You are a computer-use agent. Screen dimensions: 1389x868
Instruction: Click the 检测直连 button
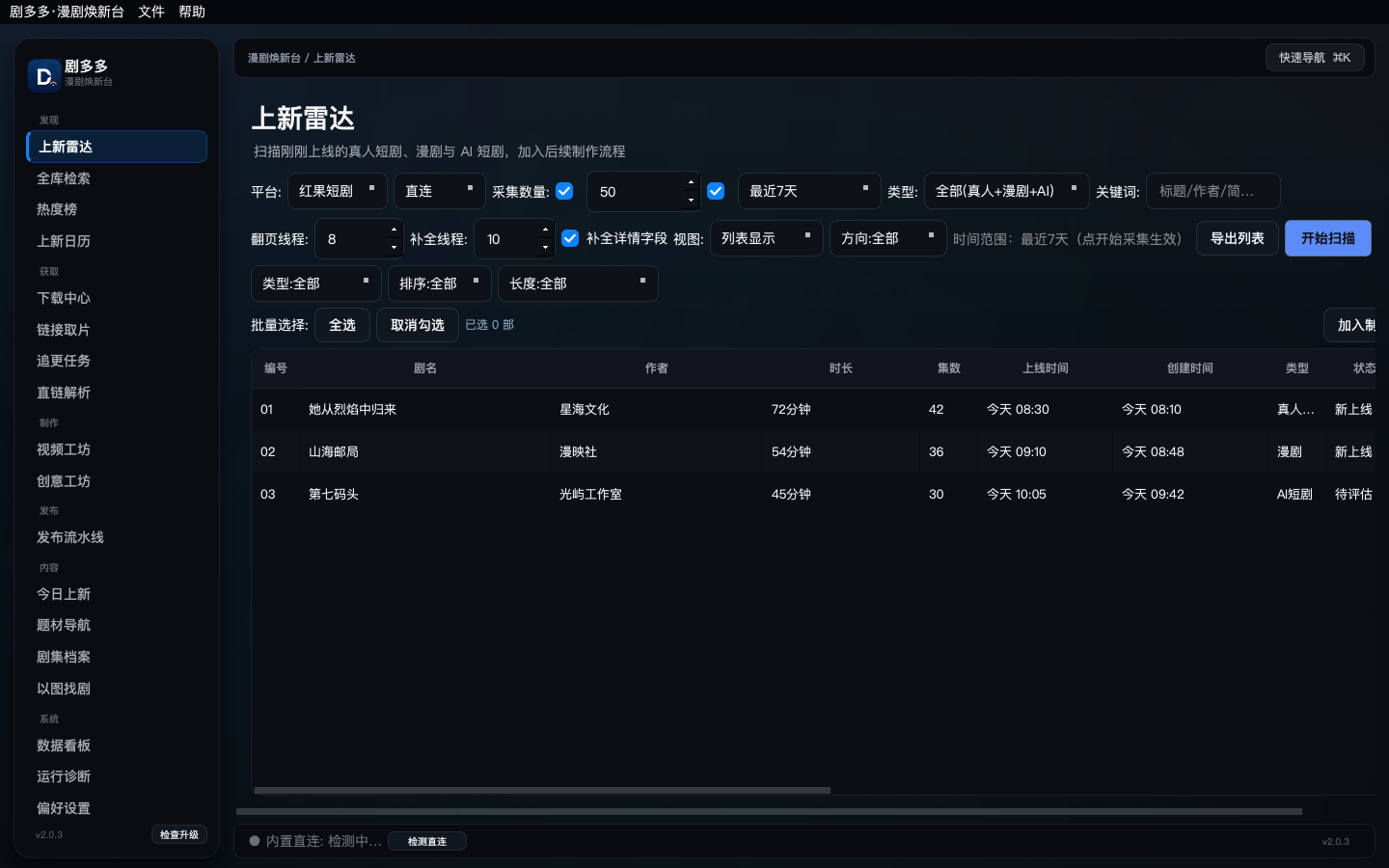427,842
